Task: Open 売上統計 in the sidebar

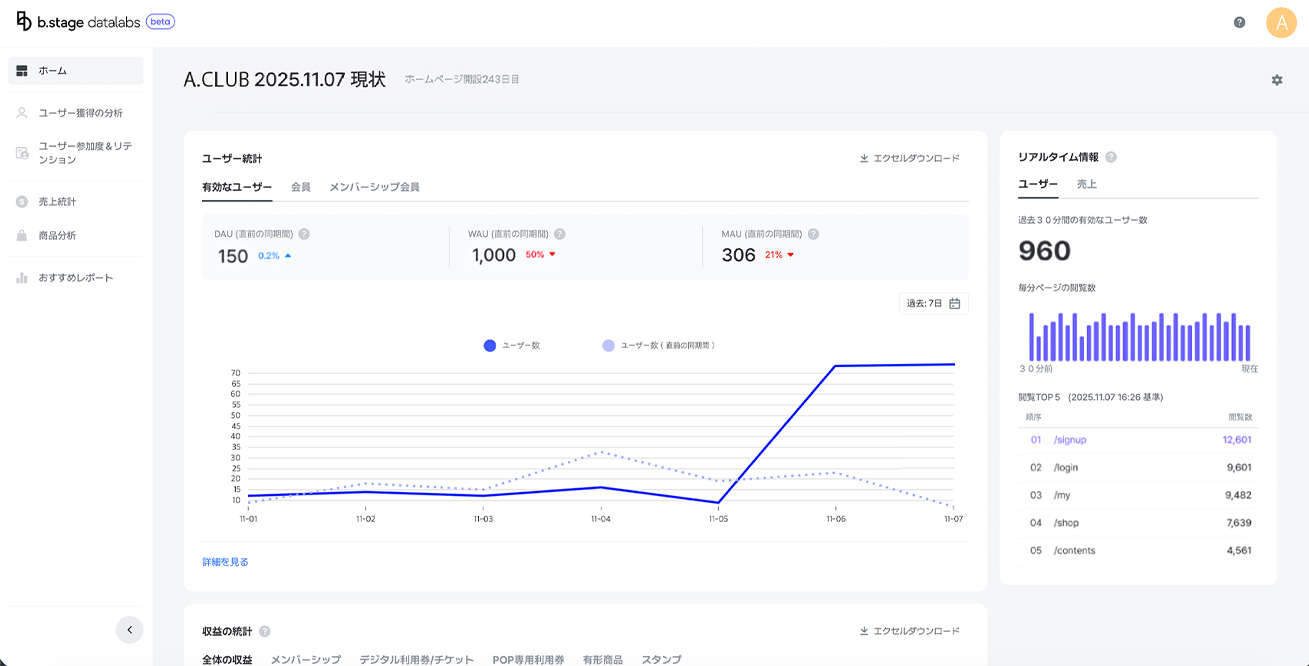Action: pos(57,201)
